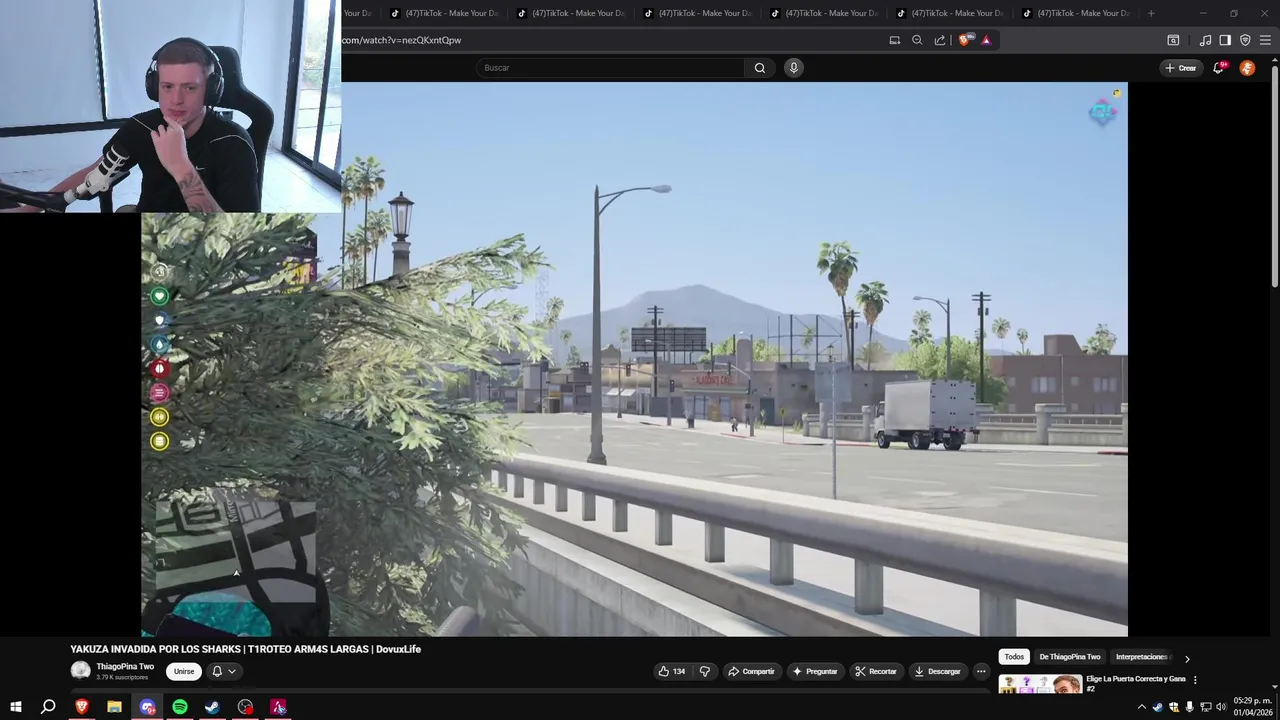Click the cast/install icon in address bar
Screen dimensions: 1280x720
click(x=895, y=40)
